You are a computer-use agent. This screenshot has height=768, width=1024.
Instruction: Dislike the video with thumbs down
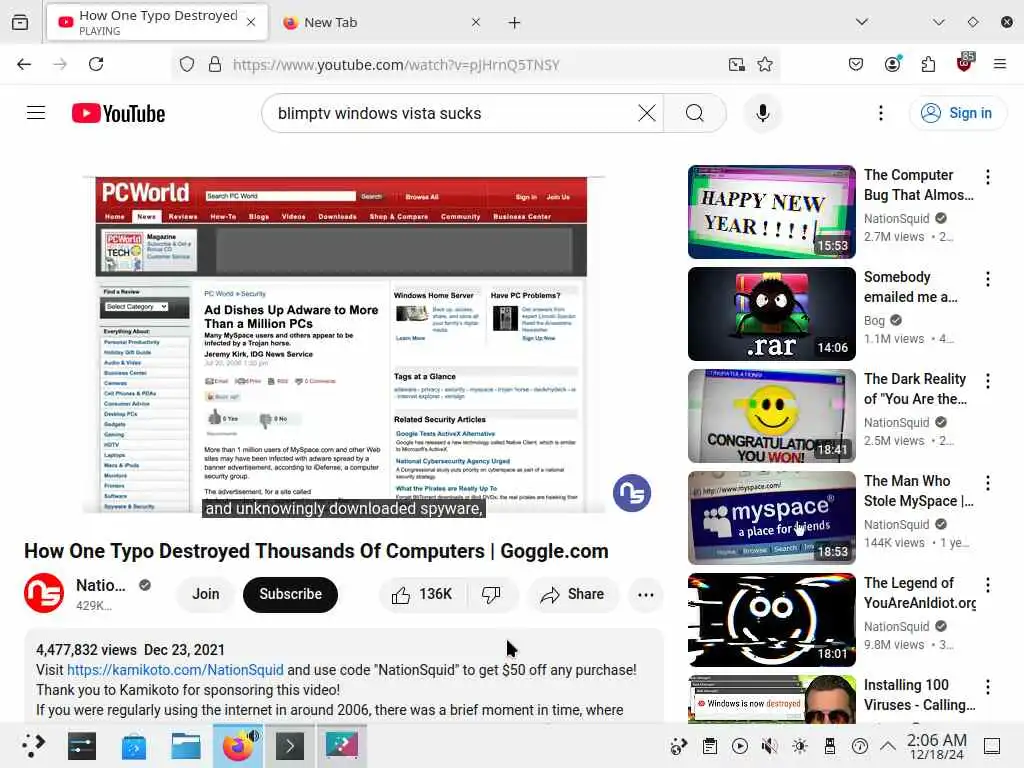(x=491, y=594)
